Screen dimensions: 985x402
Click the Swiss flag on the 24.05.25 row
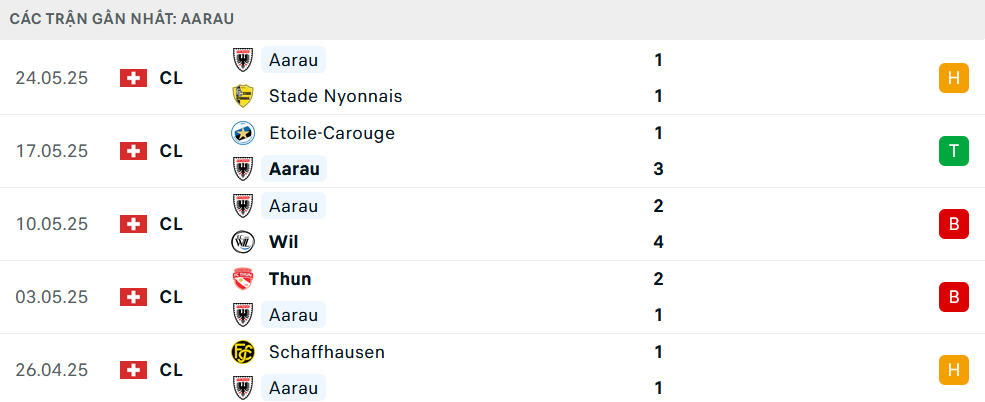click(133, 78)
